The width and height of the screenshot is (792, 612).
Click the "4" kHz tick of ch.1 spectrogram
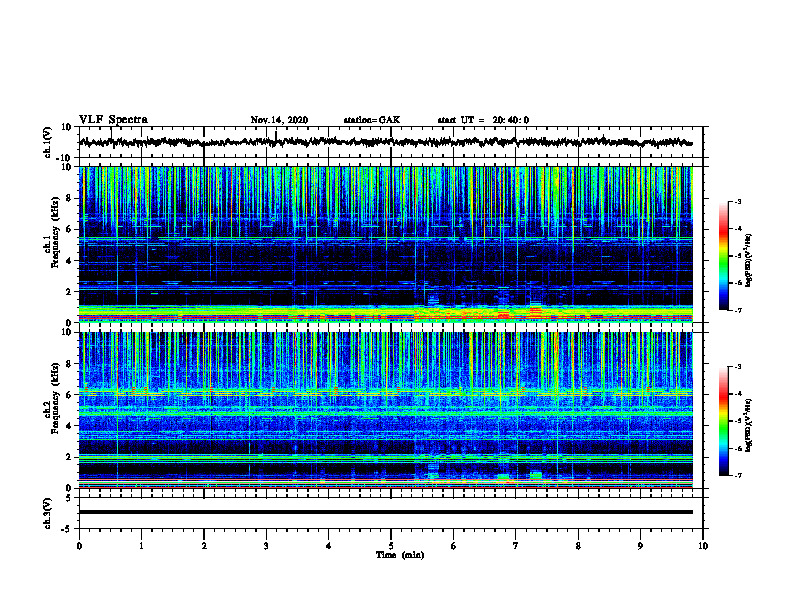point(69,261)
